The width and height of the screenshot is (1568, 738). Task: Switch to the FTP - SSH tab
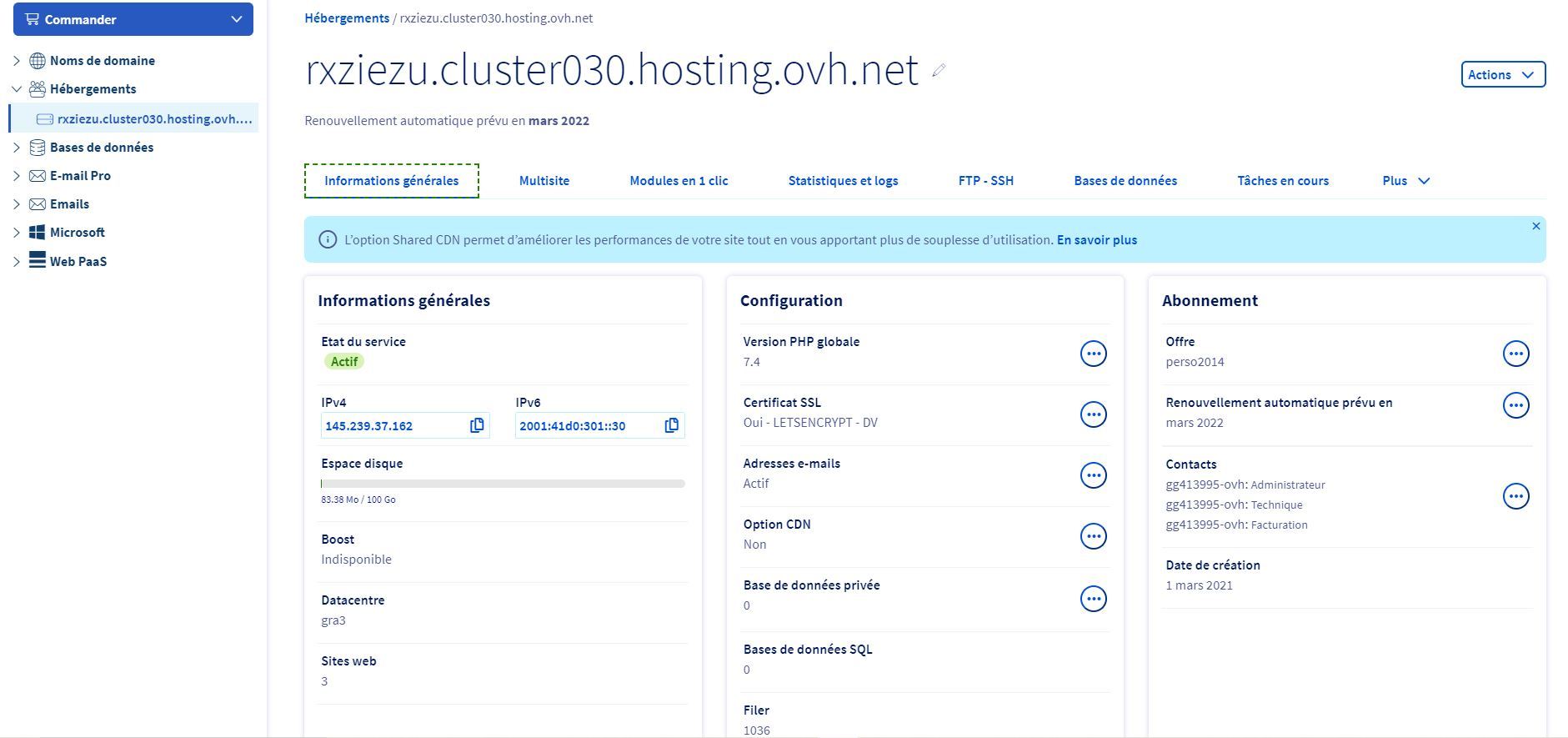985,181
